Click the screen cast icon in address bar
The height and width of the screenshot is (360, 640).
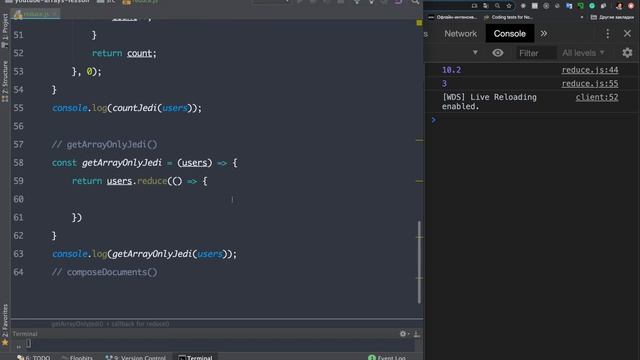(x=474, y=6)
